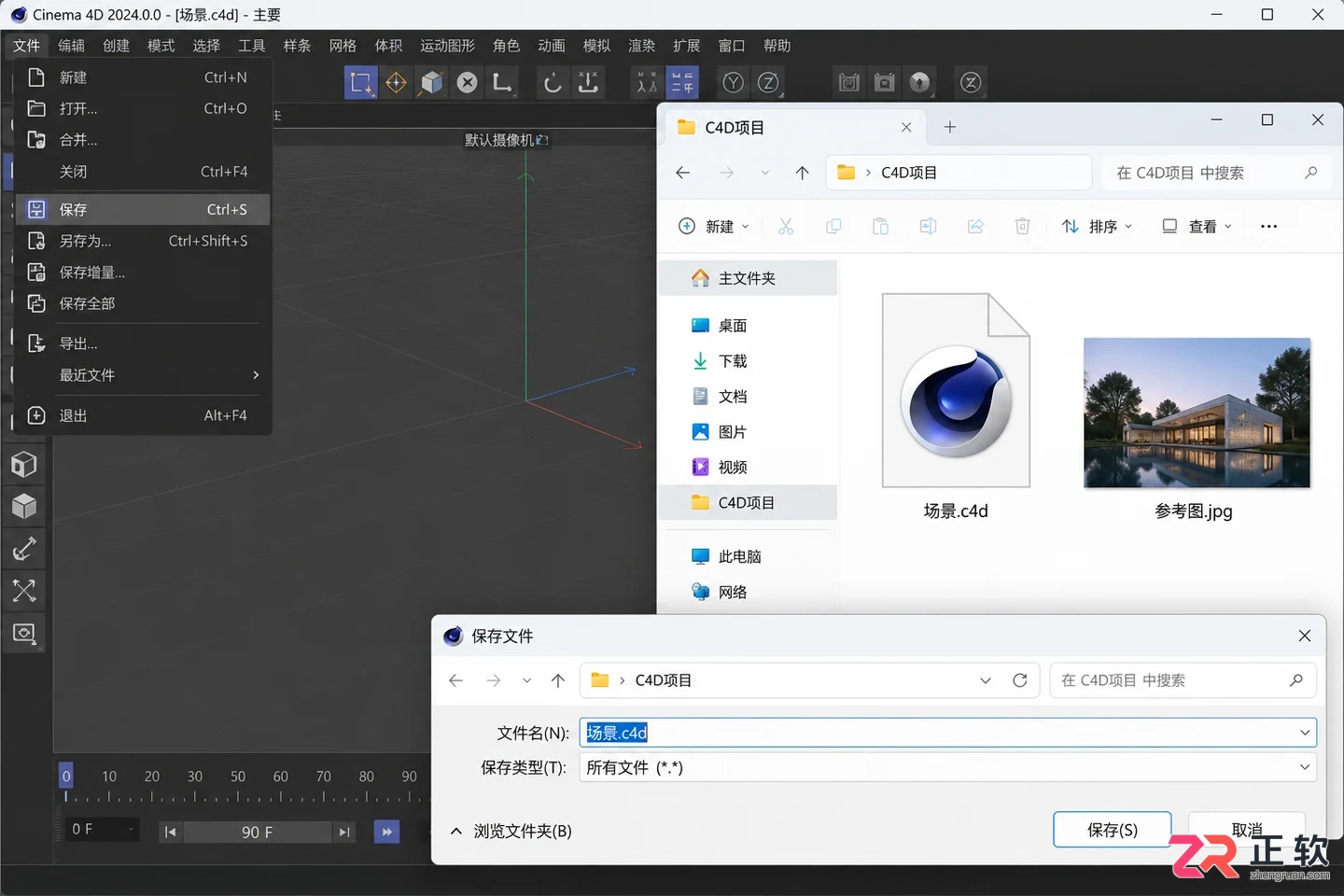Click the 90 F frame range field
The image size is (1344, 896).
click(257, 832)
